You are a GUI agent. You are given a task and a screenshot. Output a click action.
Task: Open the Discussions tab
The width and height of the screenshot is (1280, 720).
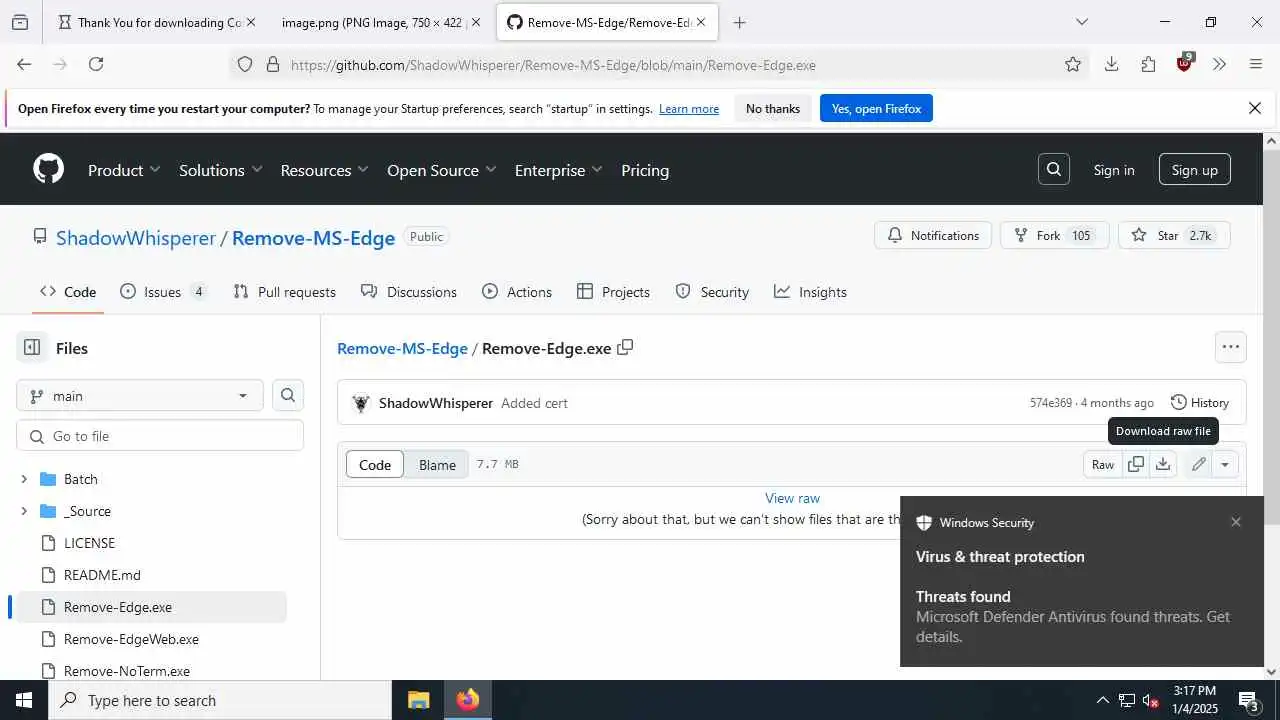coord(409,292)
